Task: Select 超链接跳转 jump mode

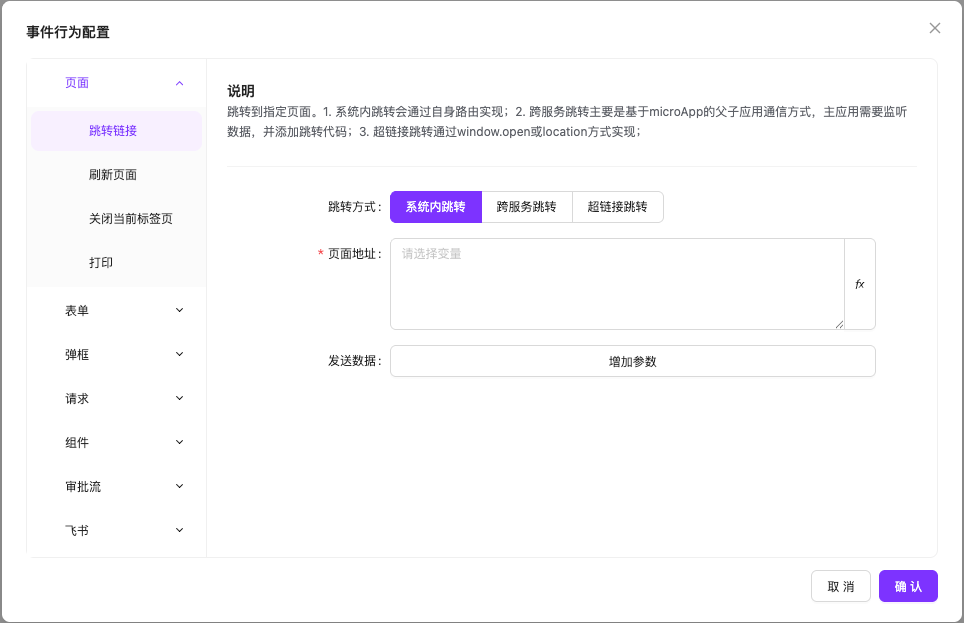Action: [x=617, y=207]
